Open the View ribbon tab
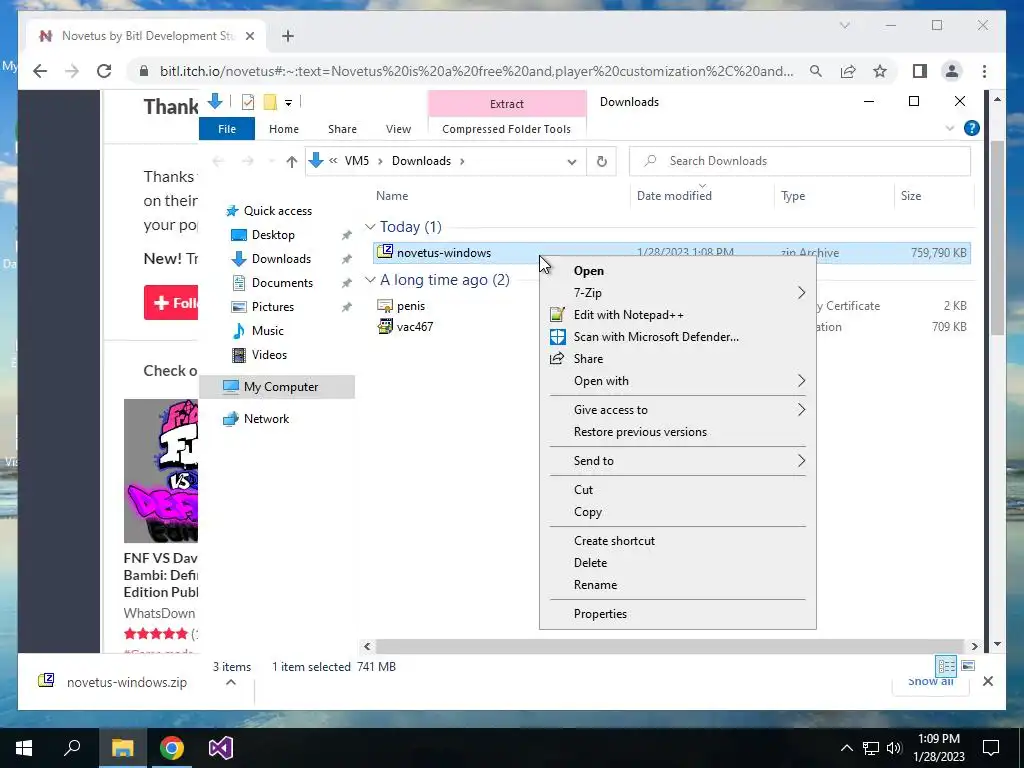 click(x=398, y=129)
